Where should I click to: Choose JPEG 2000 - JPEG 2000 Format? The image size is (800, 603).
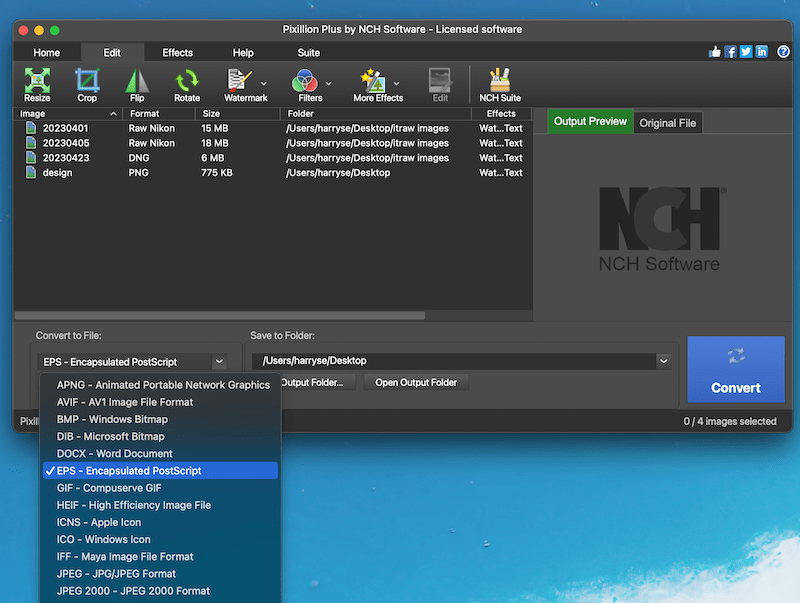[160, 591]
